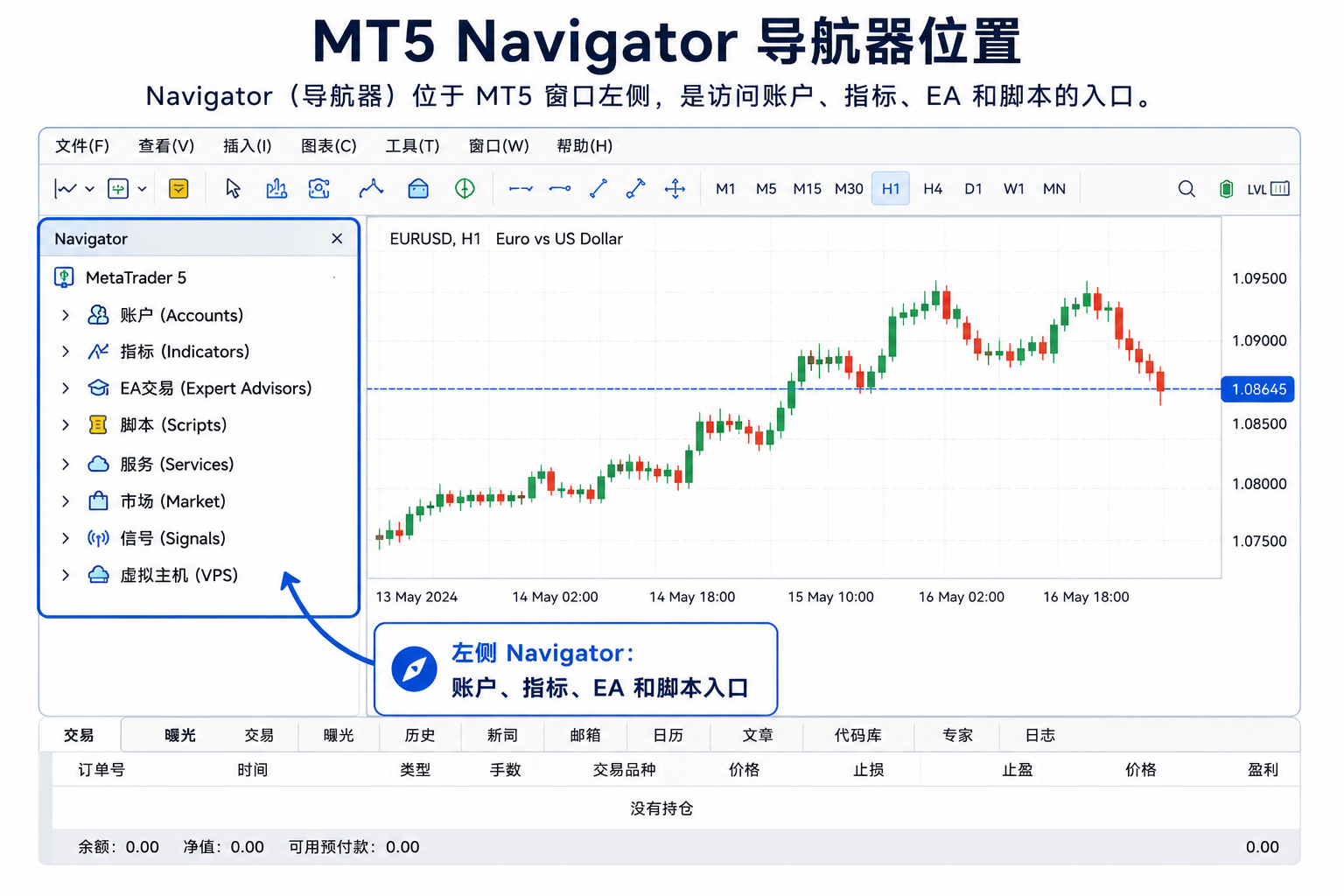This screenshot has height=896, width=1344.
Task: Switch chart to M15 timeframe
Action: pos(807,188)
